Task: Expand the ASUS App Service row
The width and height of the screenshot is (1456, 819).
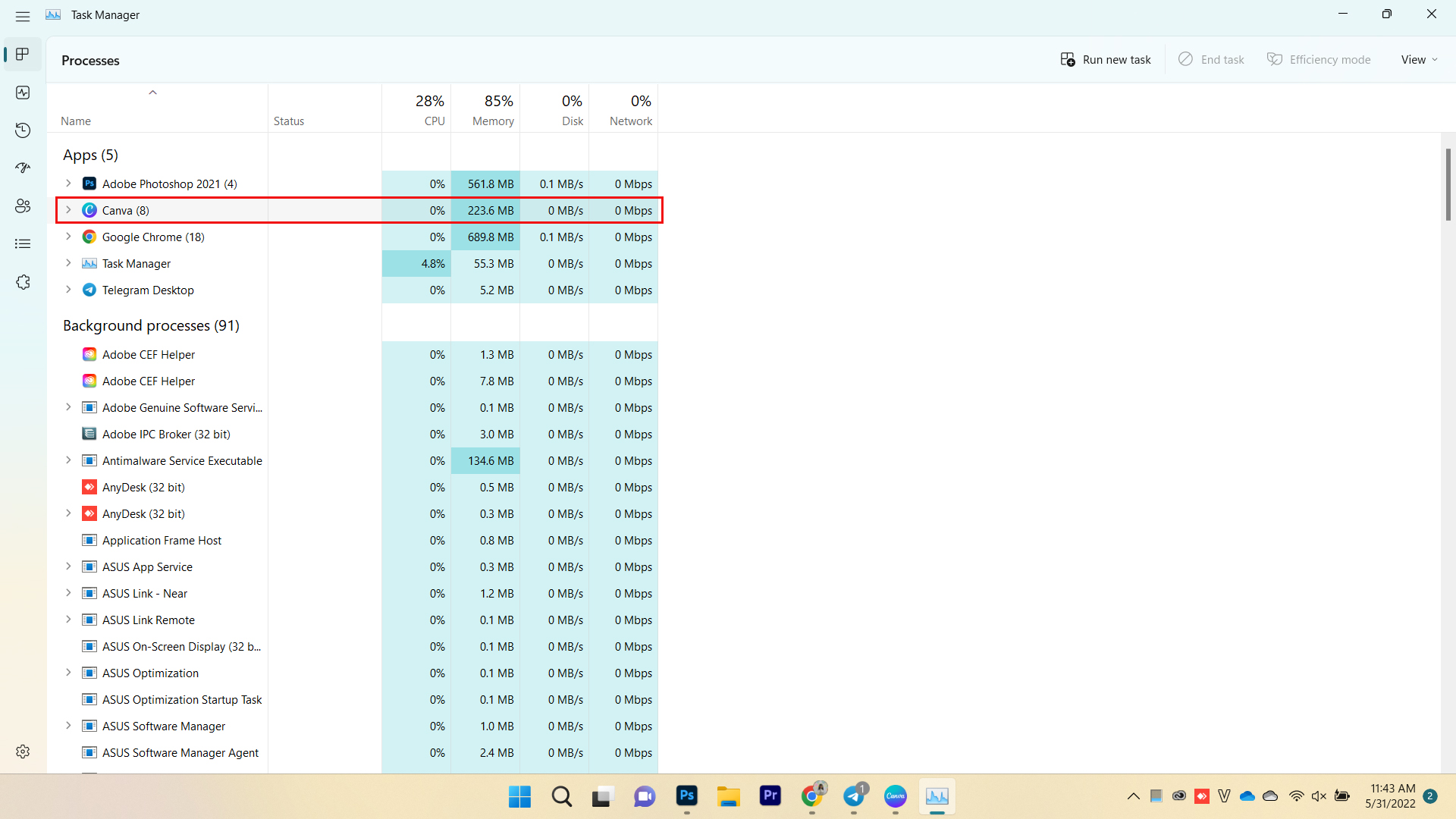Action: 68,566
